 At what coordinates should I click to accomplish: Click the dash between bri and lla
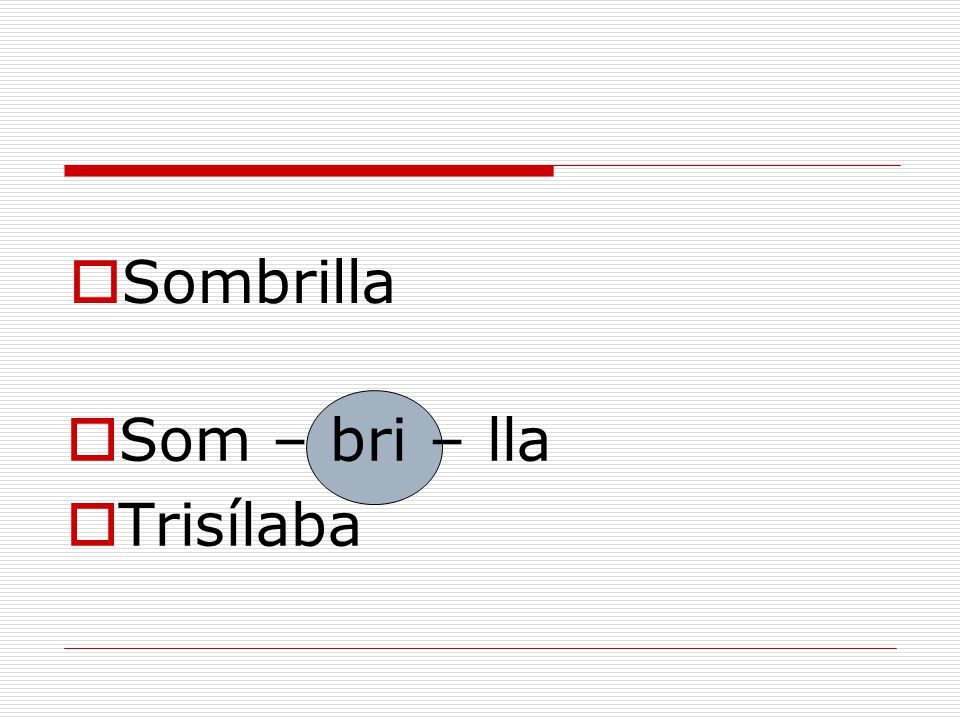pyautogui.click(x=451, y=440)
